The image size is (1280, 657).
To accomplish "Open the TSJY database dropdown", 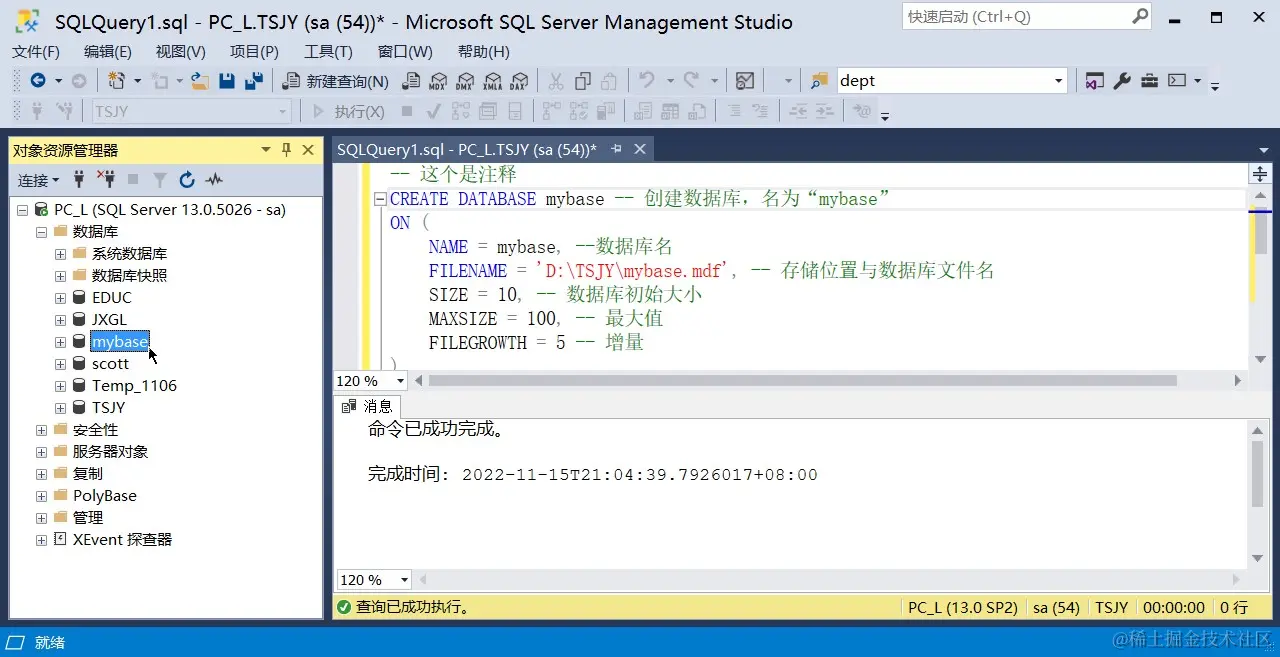I will click(282, 111).
